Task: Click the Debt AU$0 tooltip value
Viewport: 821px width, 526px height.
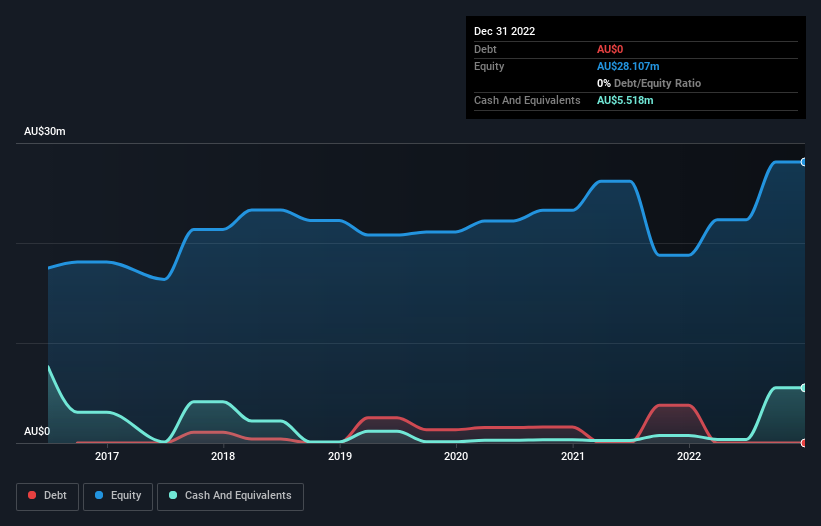Action: click(x=610, y=49)
